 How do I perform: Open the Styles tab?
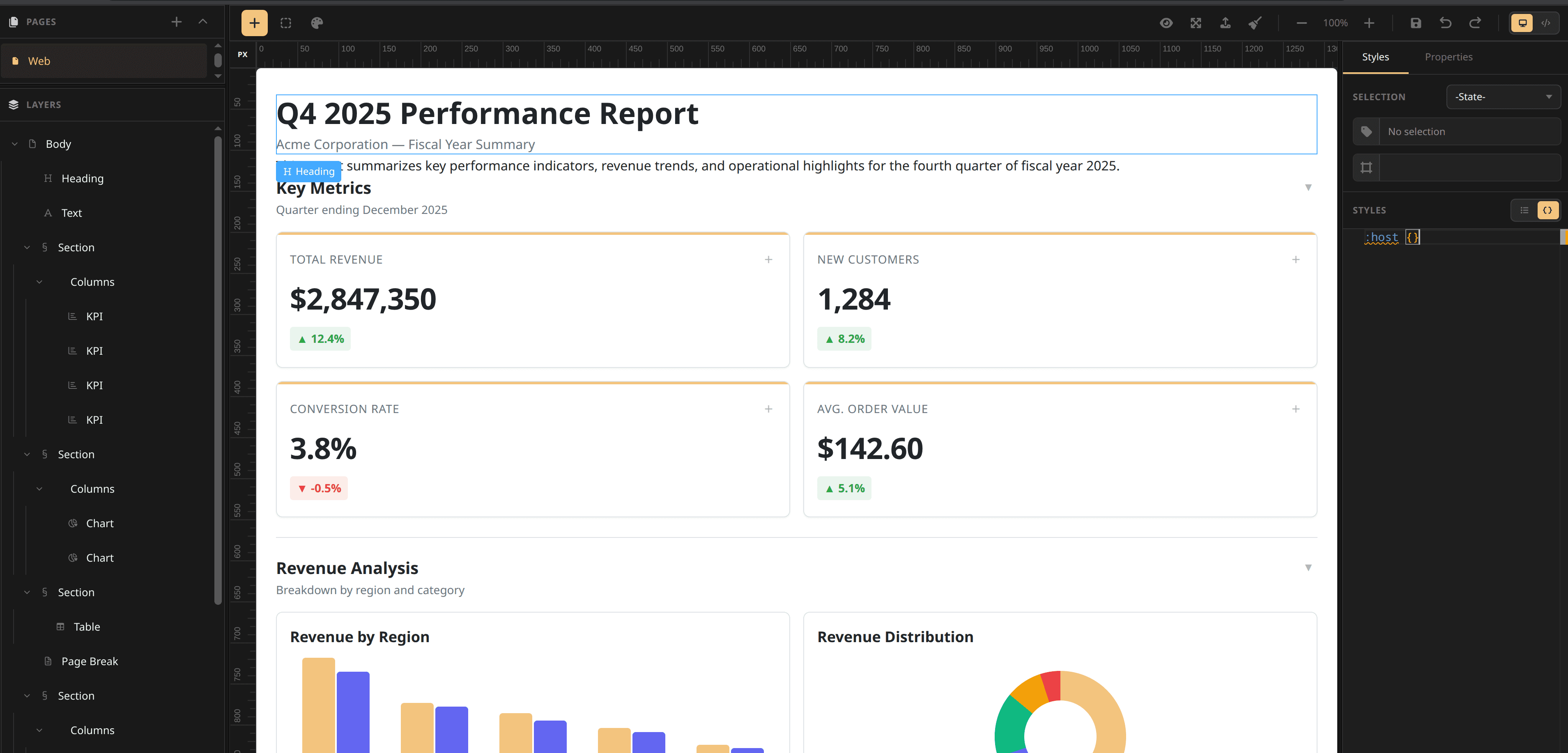coord(1375,57)
